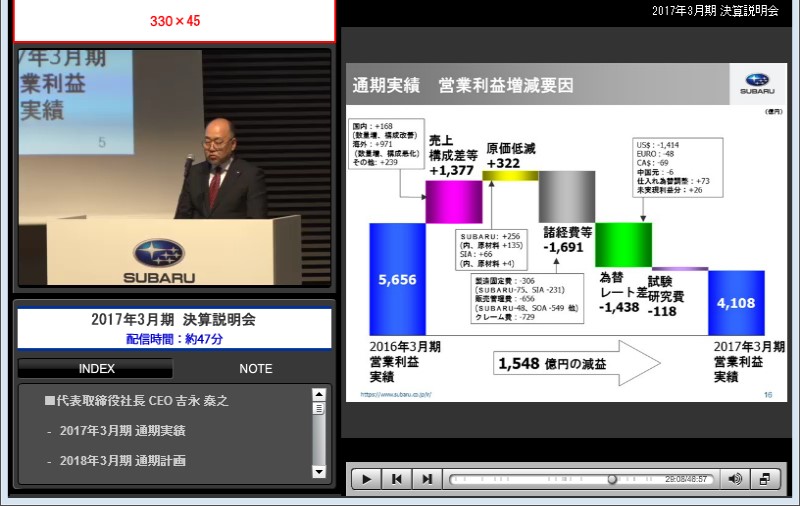Skip to previous chapter

pos(396,479)
